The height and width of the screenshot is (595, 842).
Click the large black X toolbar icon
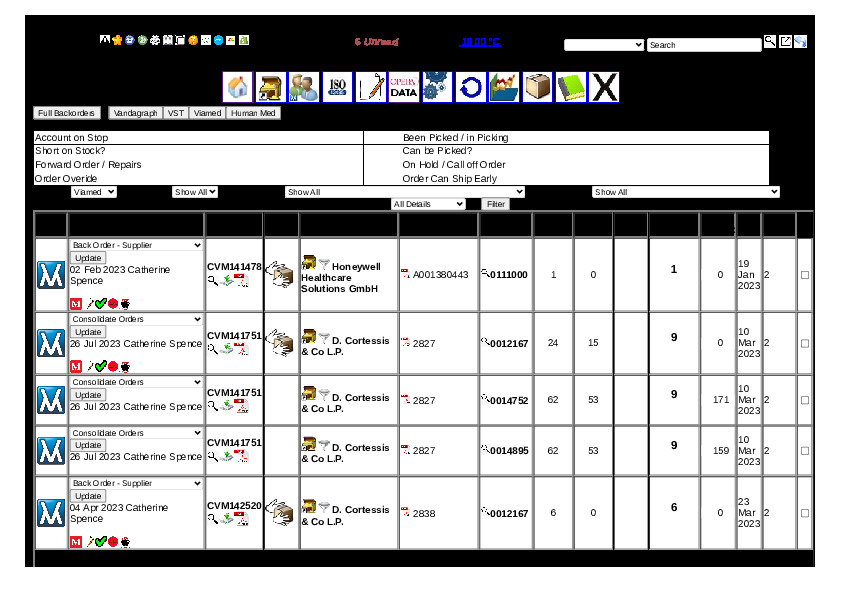(604, 87)
